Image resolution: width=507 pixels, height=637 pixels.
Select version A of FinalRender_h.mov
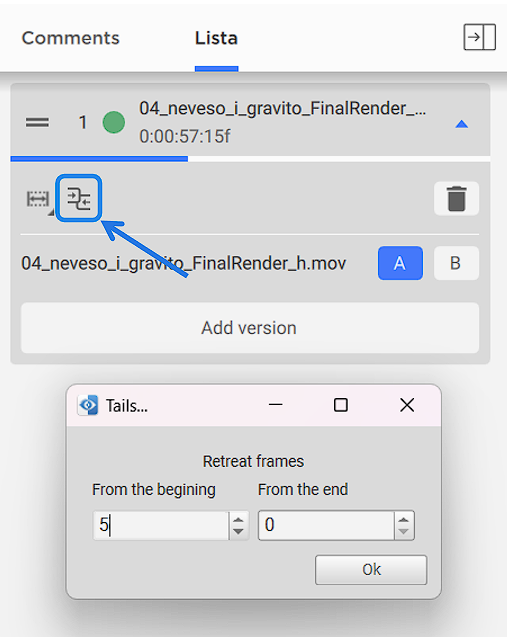(400, 263)
